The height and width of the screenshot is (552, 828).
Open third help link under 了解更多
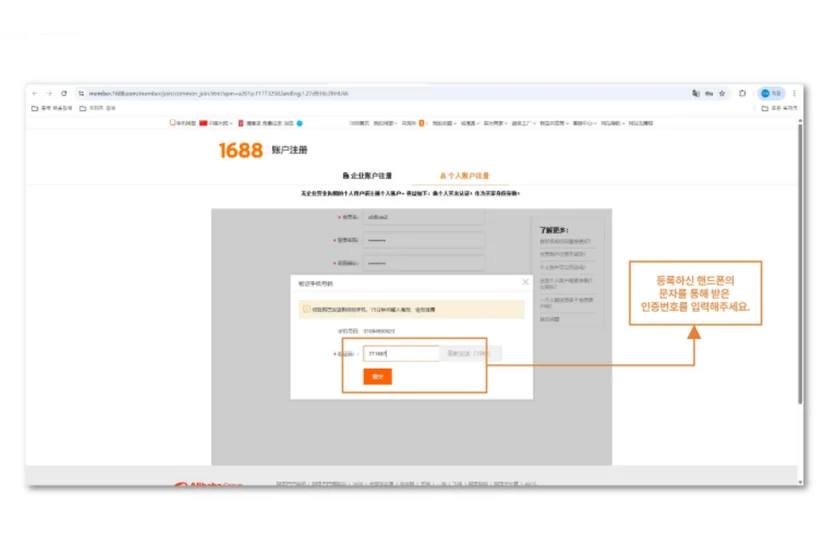562,267
